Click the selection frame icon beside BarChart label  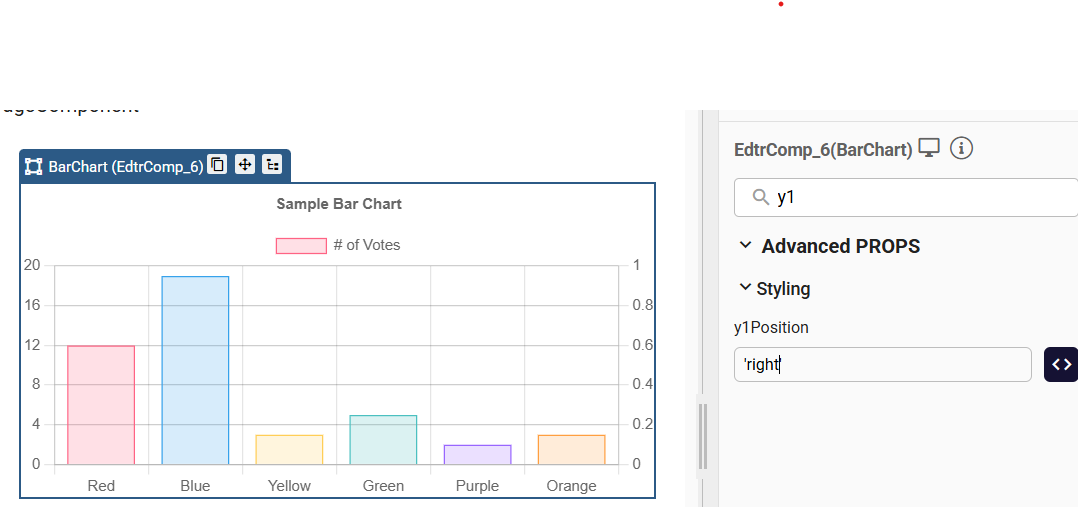[x=33, y=166]
